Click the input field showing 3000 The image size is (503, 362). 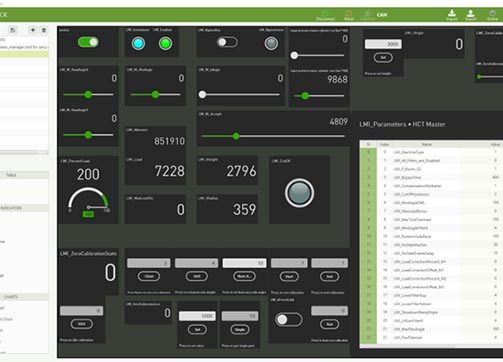coord(383,44)
